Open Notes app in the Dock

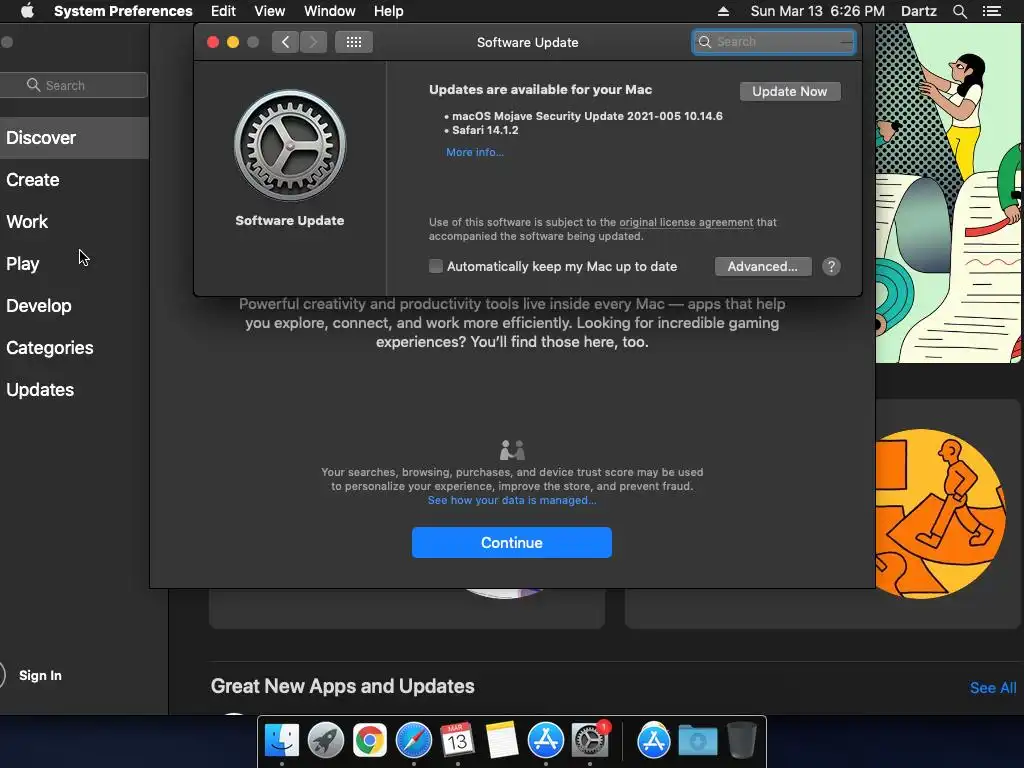(x=502, y=741)
